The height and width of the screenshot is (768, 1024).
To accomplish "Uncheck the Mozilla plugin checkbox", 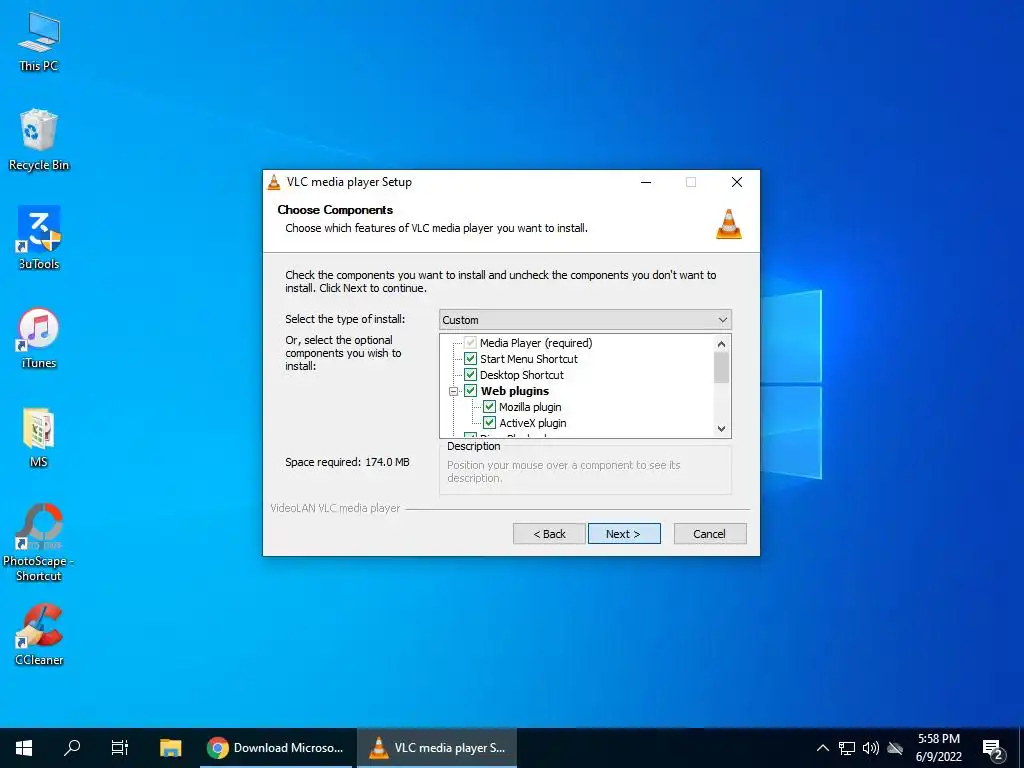I will point(489,407).
